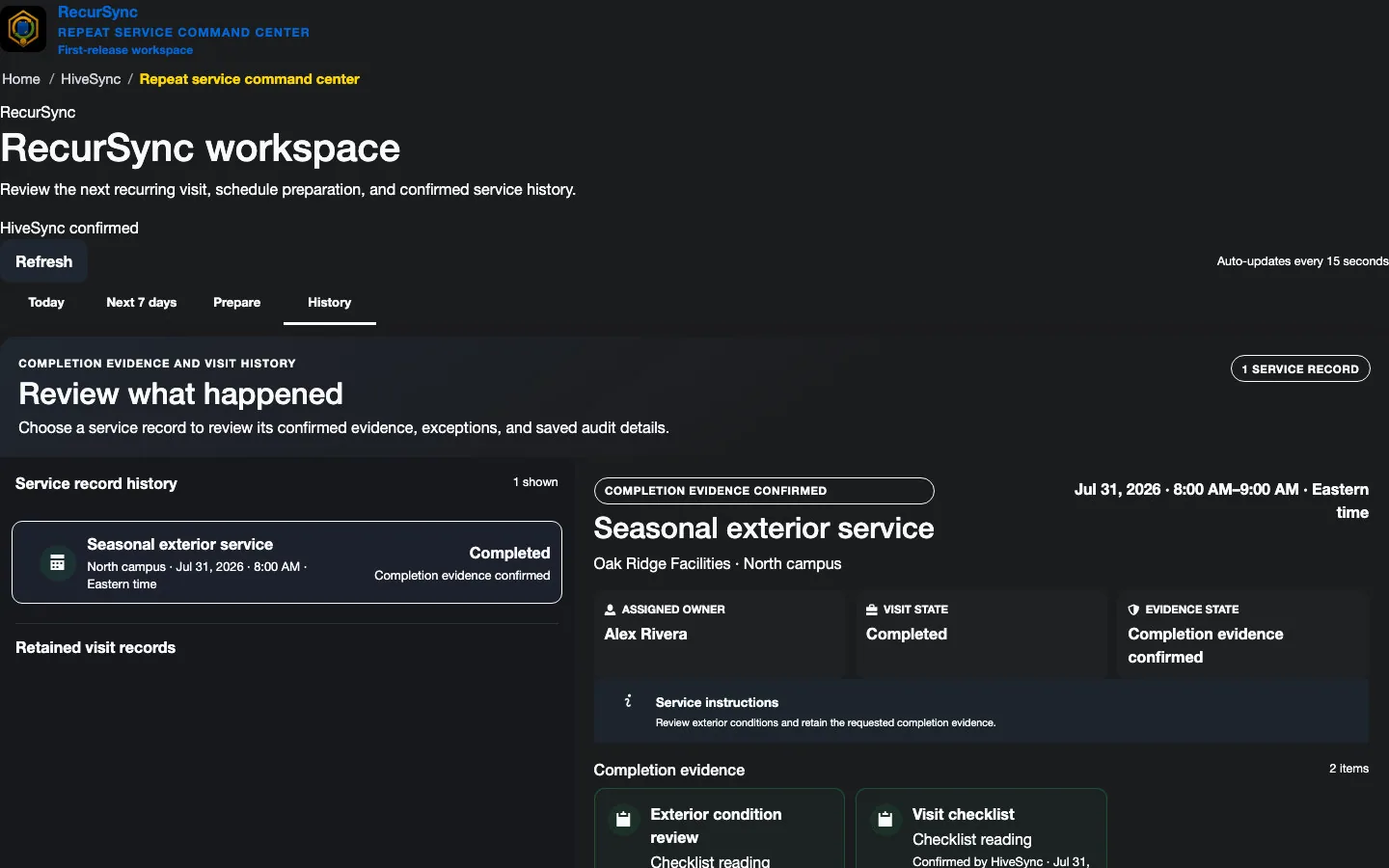Click the clipboard icon on Visit checklist card
The image size is (1389, 868).
click(885, 820)
